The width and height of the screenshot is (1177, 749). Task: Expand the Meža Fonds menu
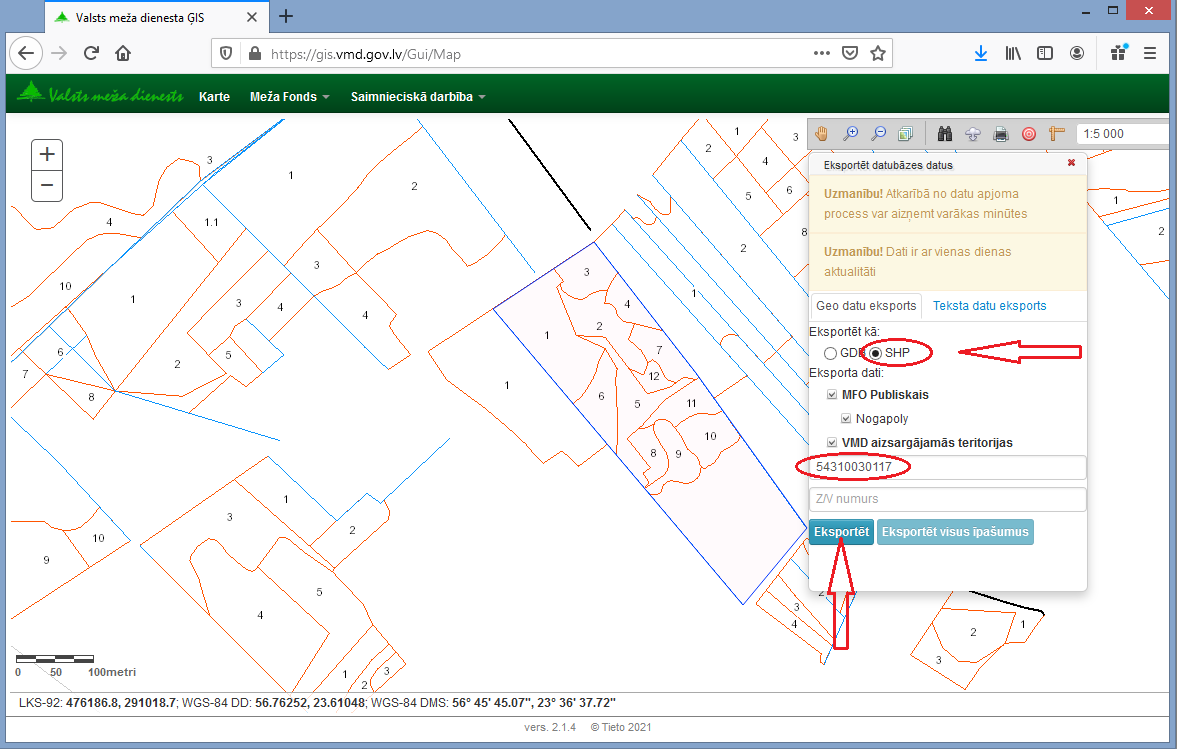coord(289,97)
